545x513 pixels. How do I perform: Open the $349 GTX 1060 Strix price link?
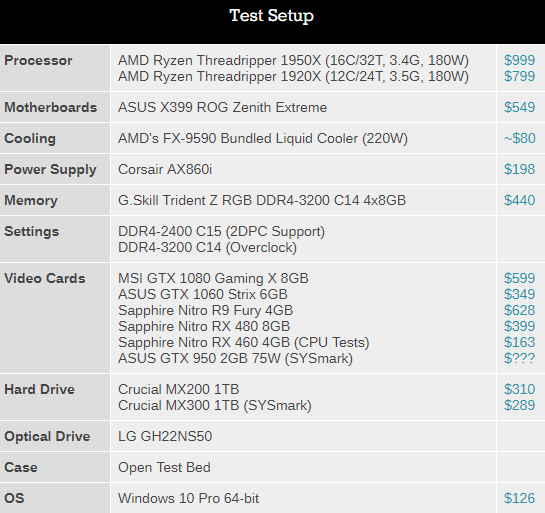point(519,294)
